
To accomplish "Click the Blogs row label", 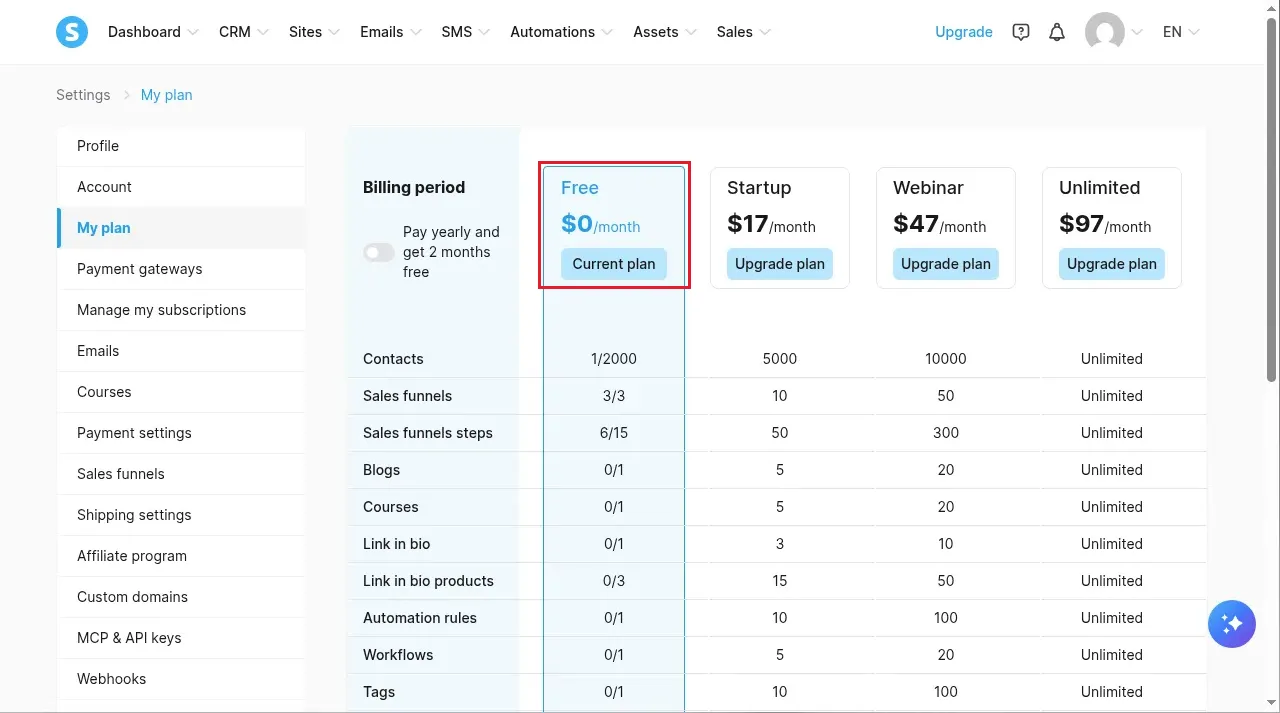I will (x=381, y=470).
